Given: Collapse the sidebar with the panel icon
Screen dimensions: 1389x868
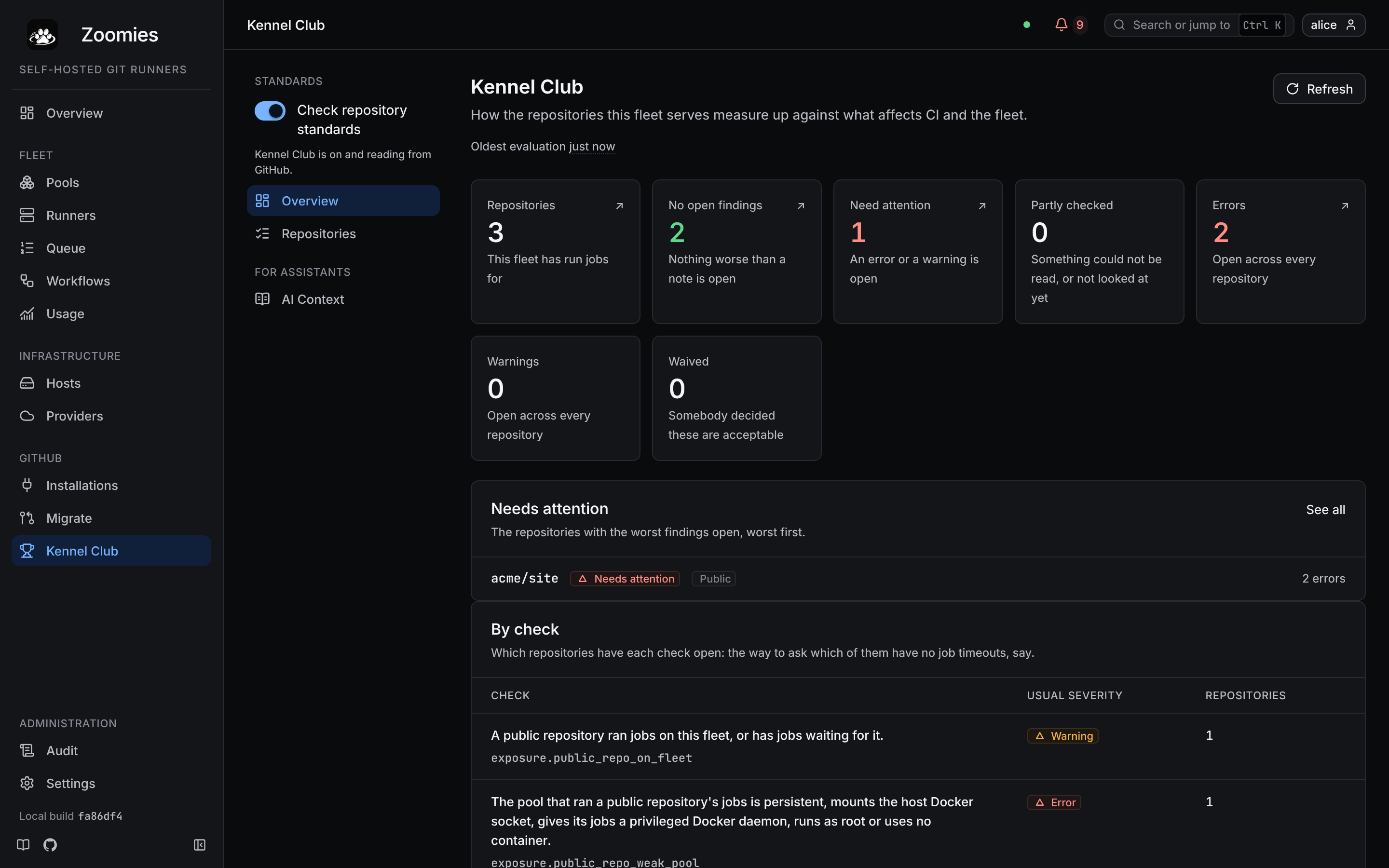Looking at the screenshot, I should [200, 844].
